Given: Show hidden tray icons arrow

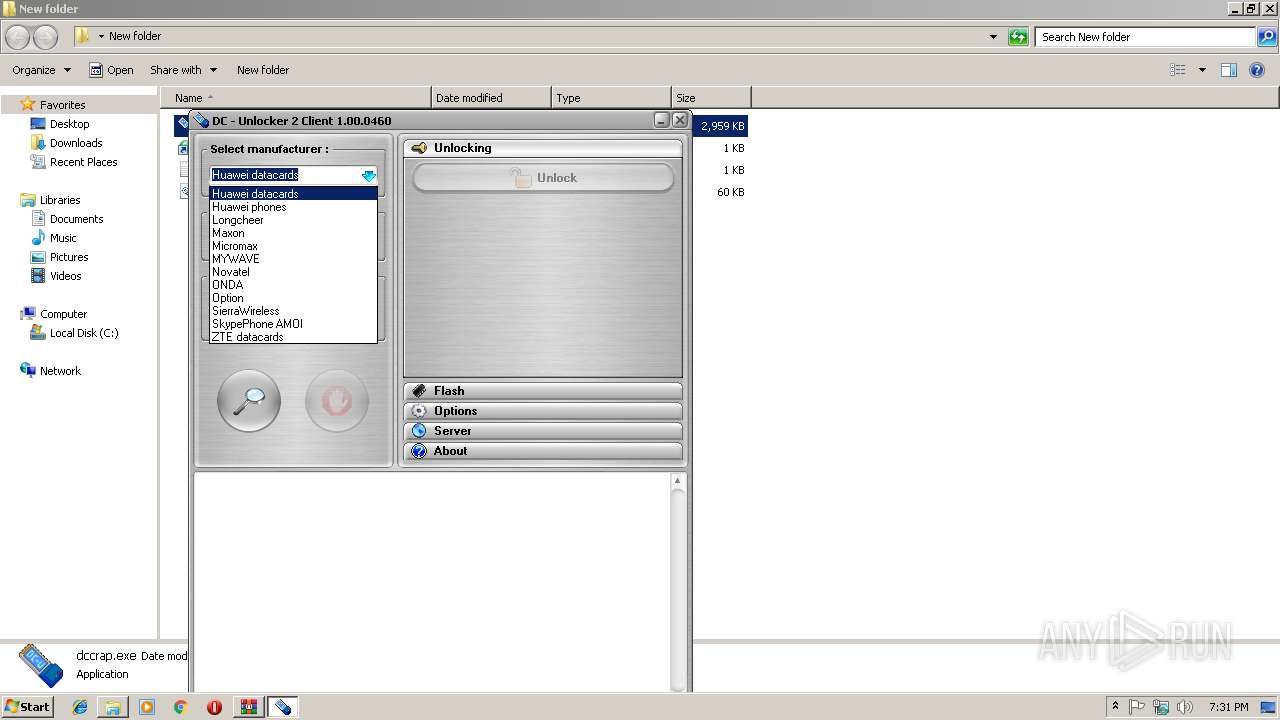Looking at the screenshot, I should pos(1115,707).
